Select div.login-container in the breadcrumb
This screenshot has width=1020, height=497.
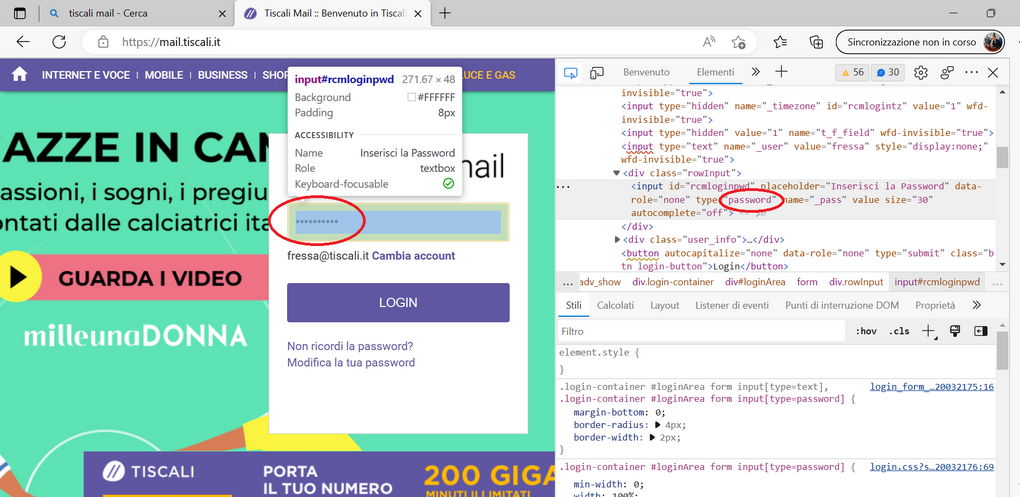(673, 282)
